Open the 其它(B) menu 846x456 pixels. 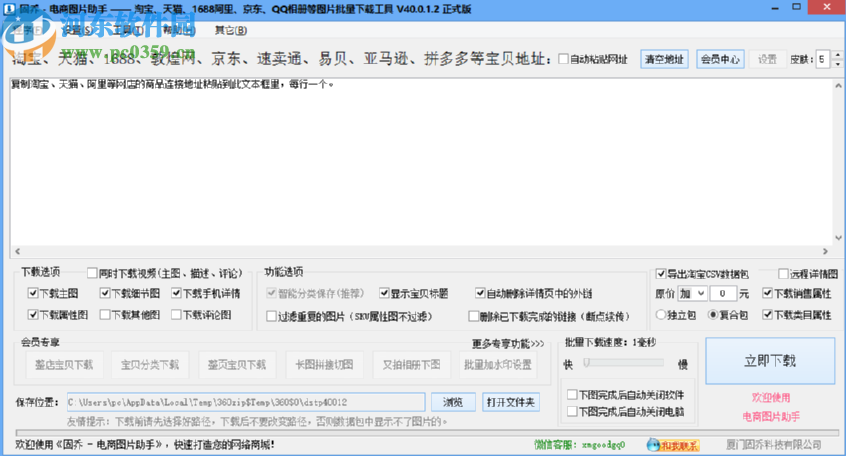(230, 30)
